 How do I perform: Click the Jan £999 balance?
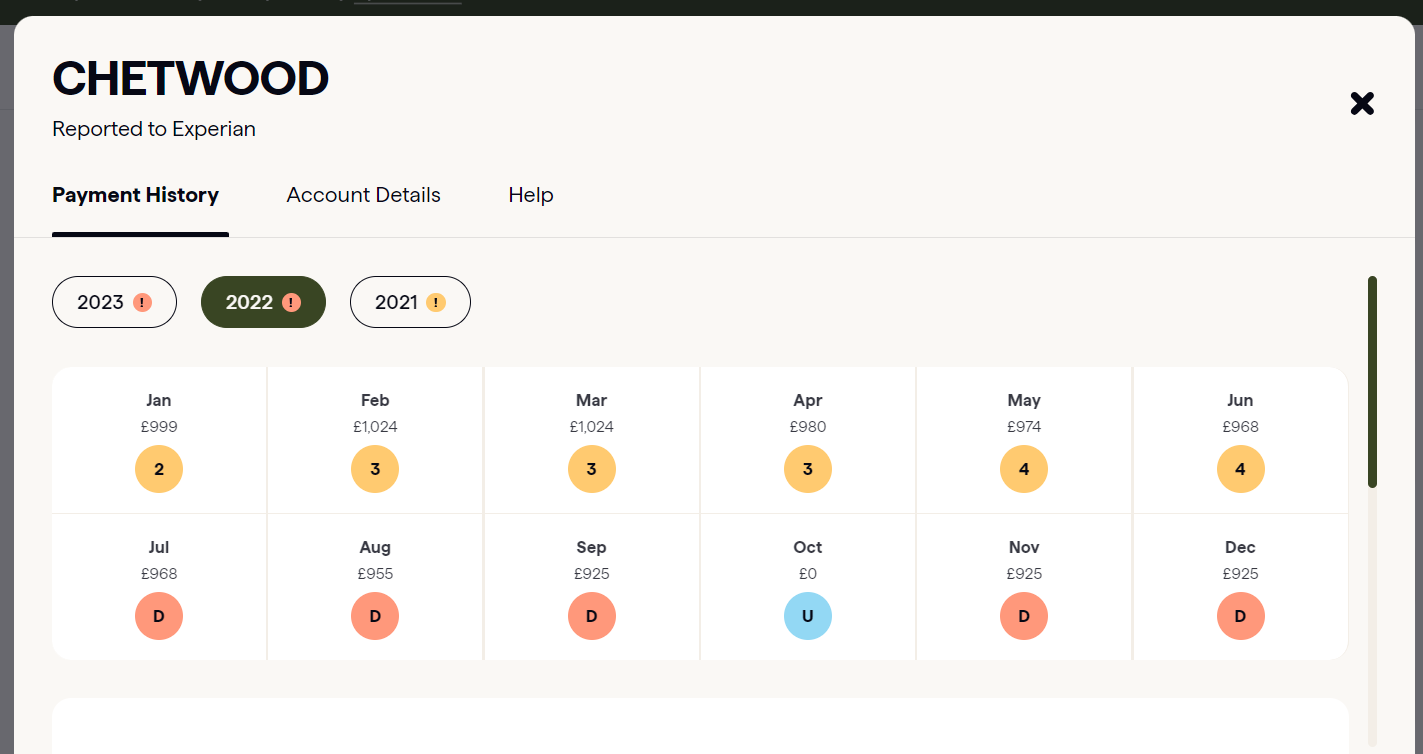click(159, 427)
